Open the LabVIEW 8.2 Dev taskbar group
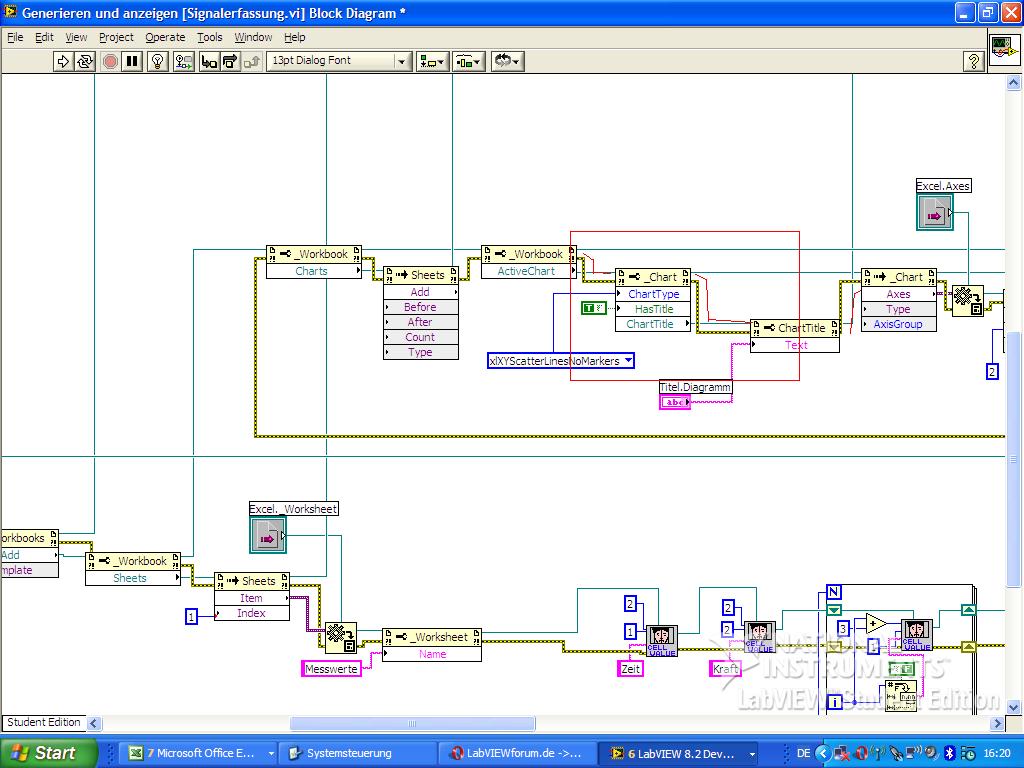Image resolution: width=1024 pixels, height=768 pixels. tap(678, 753)
